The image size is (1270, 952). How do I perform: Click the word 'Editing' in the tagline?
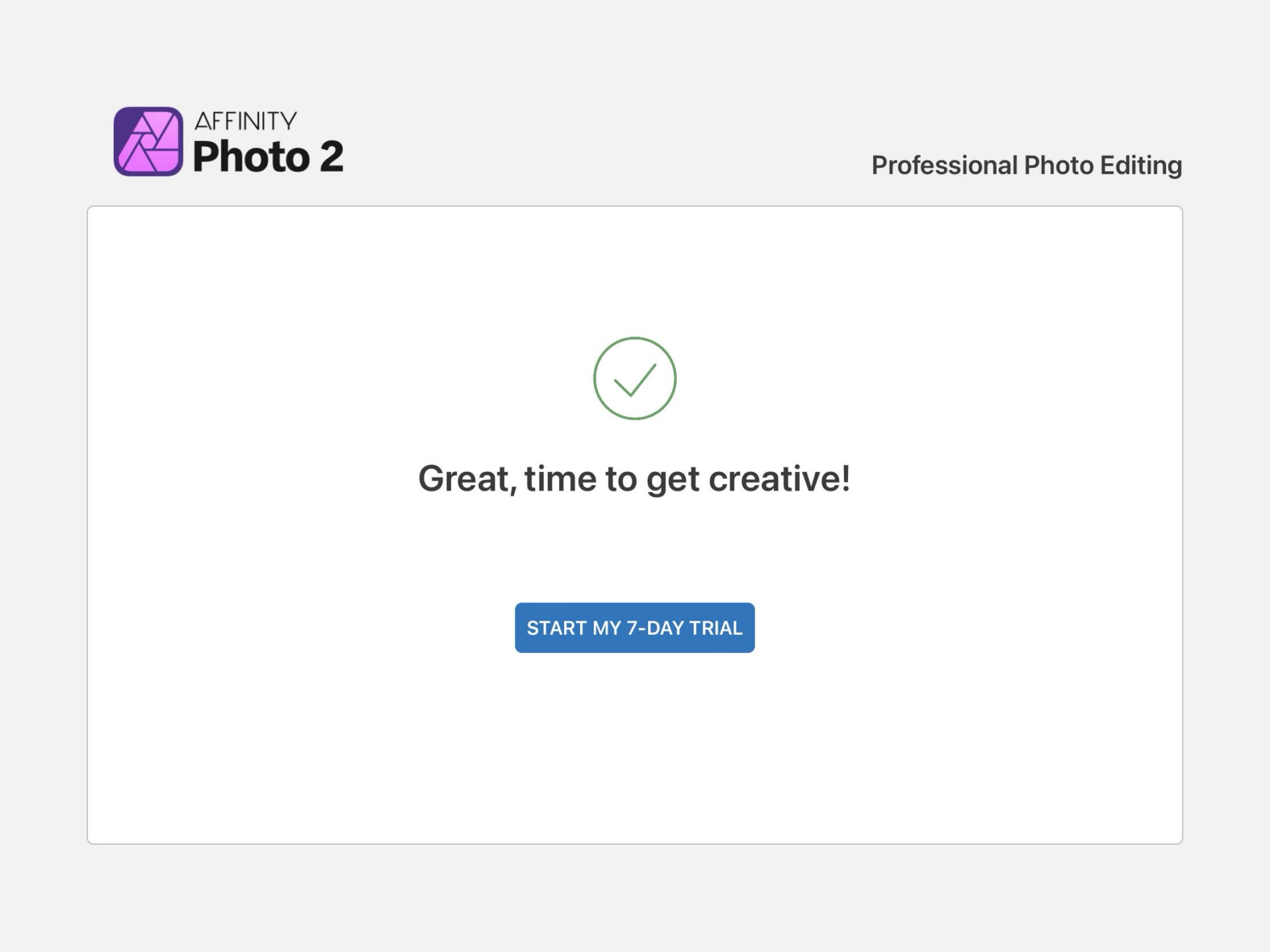[x=1140, y=165]
